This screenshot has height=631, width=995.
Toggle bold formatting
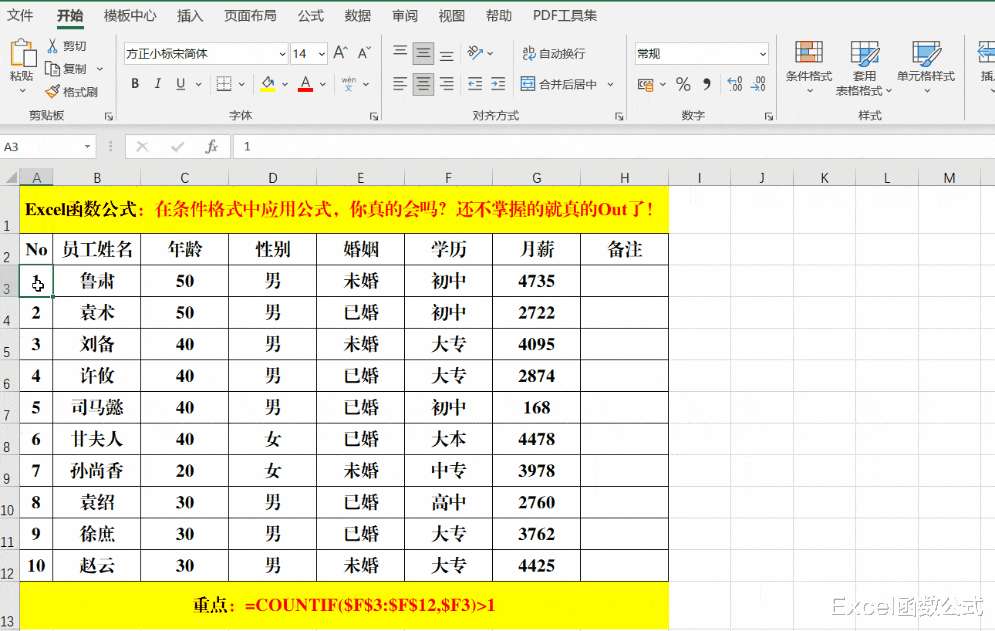(135, 84)
